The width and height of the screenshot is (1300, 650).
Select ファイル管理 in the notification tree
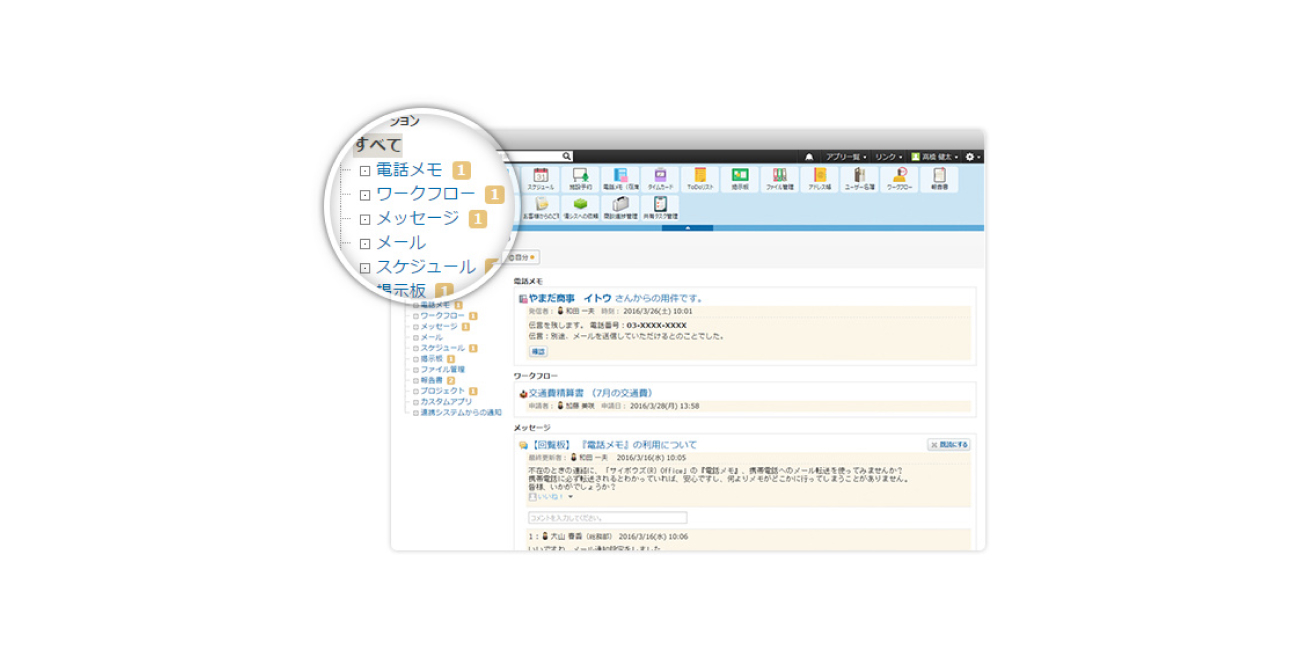[x=442, y=370]
